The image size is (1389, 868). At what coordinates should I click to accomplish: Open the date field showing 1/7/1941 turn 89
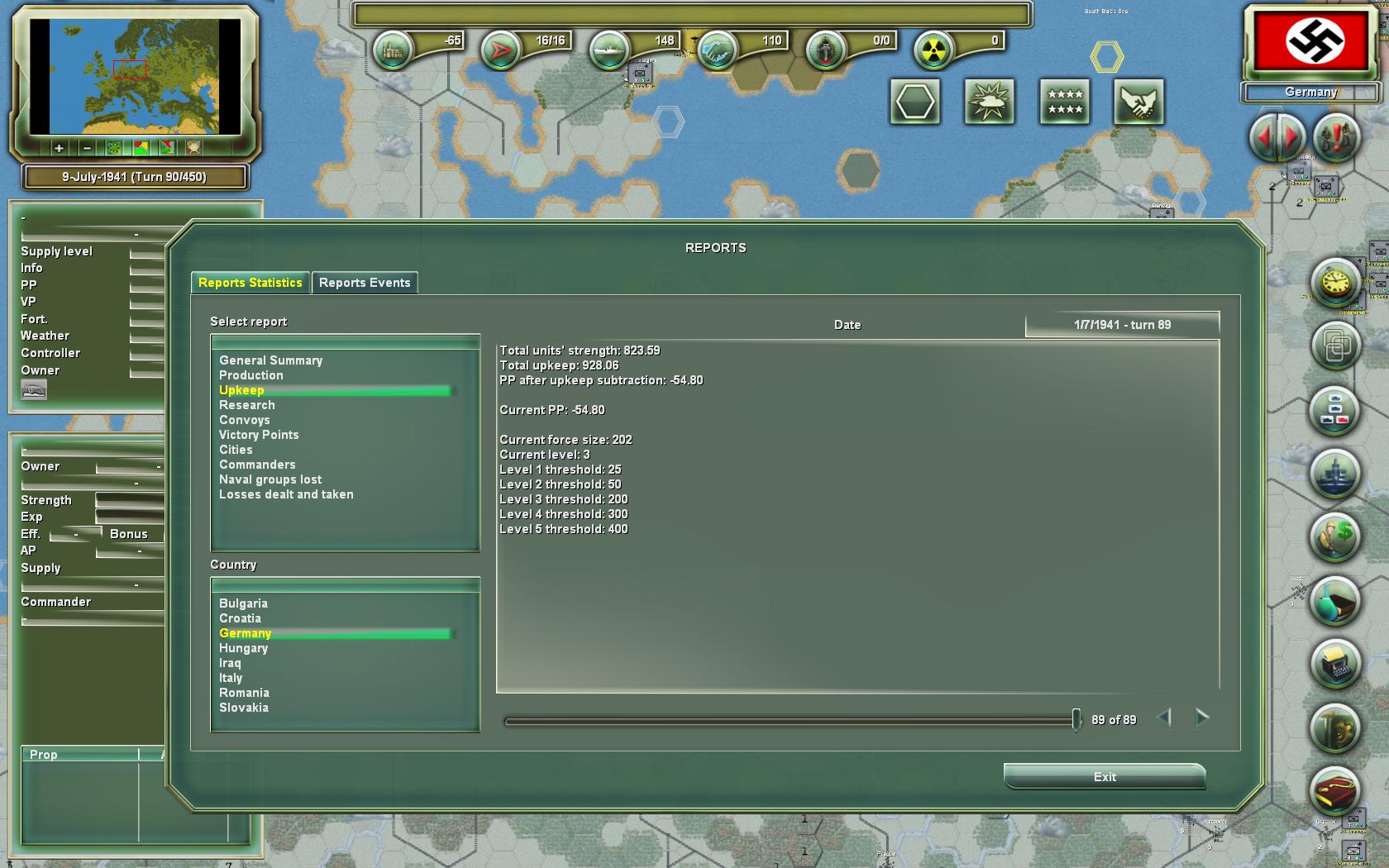(1122, 325)
